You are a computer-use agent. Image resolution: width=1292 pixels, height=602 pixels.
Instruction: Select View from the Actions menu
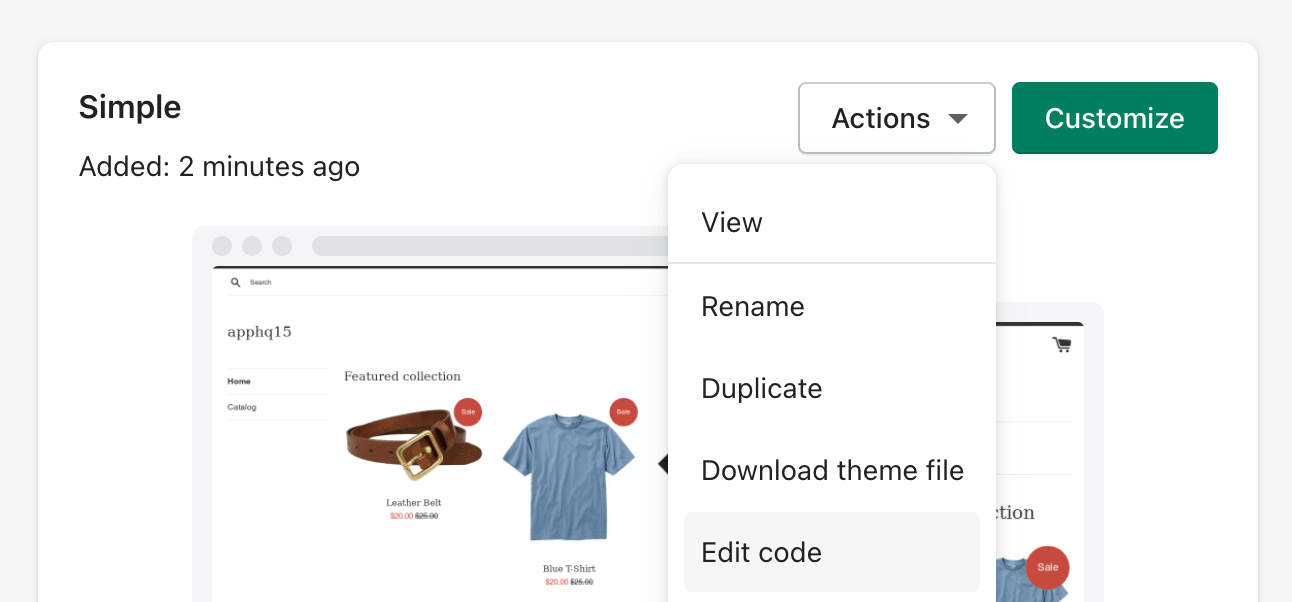pos(732,222)
